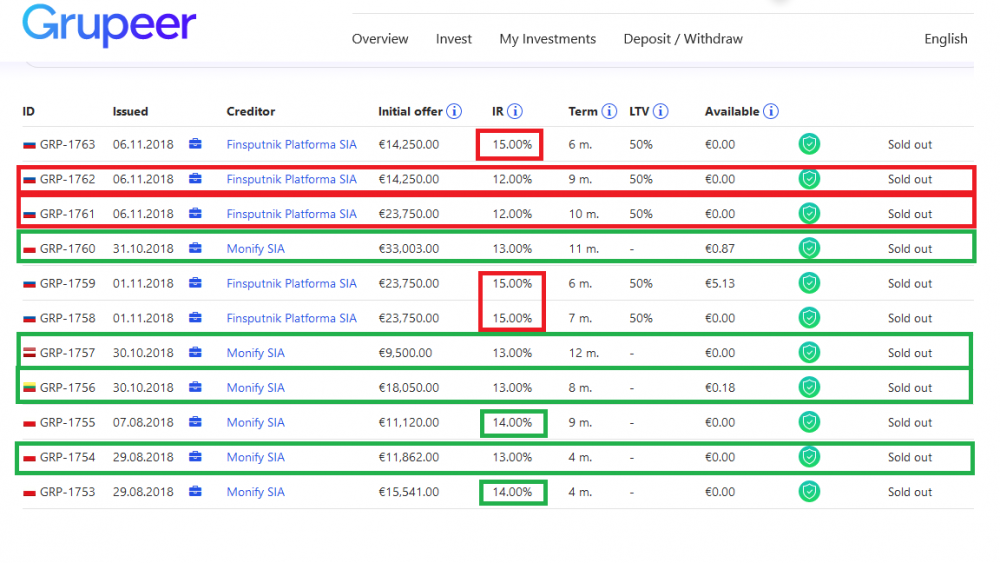Screen dimensions: 1000x563
Task: Click green shield icon in GRP-1760 row
Action: pyautogui.click(x=809, y=249)
